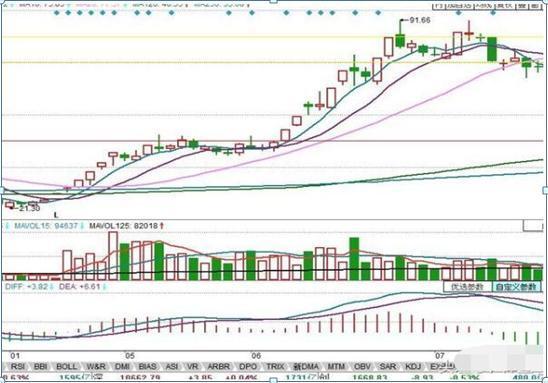Switch to the DMI indicator tab
Viewport: 548px width, 383px height.
122,366
